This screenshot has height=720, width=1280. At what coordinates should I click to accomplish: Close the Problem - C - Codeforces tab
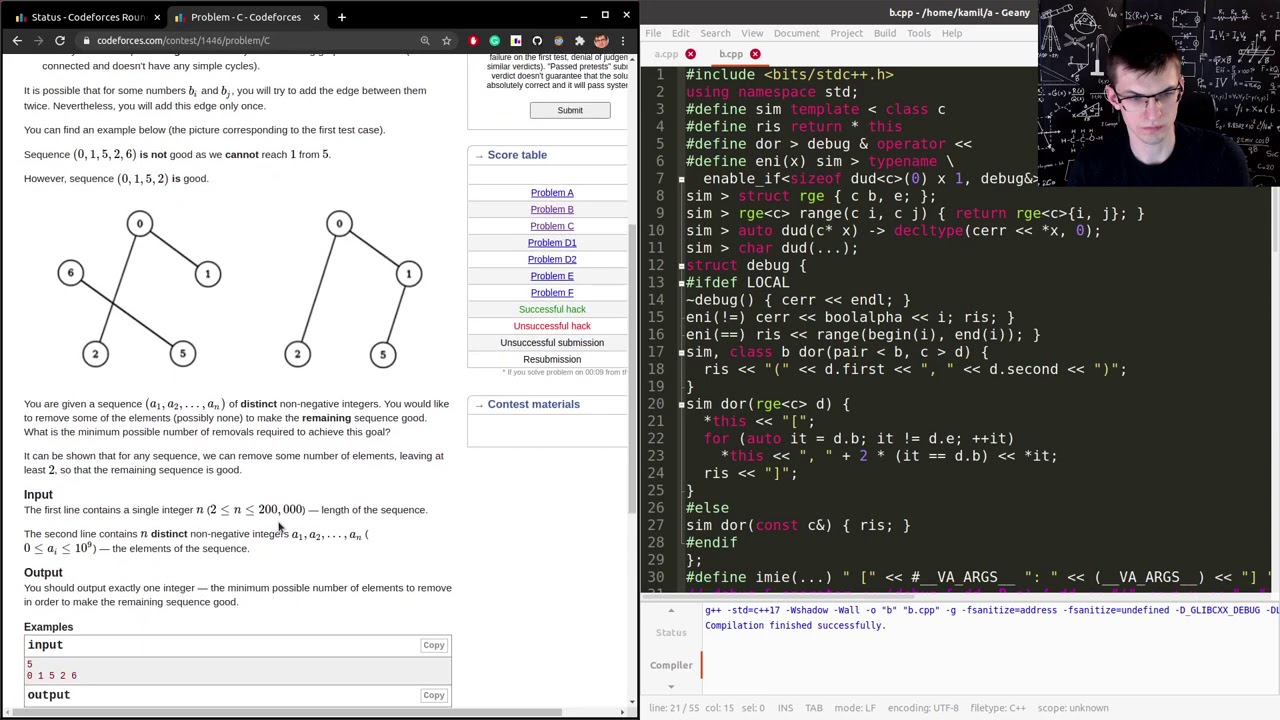tap(316, 17)
